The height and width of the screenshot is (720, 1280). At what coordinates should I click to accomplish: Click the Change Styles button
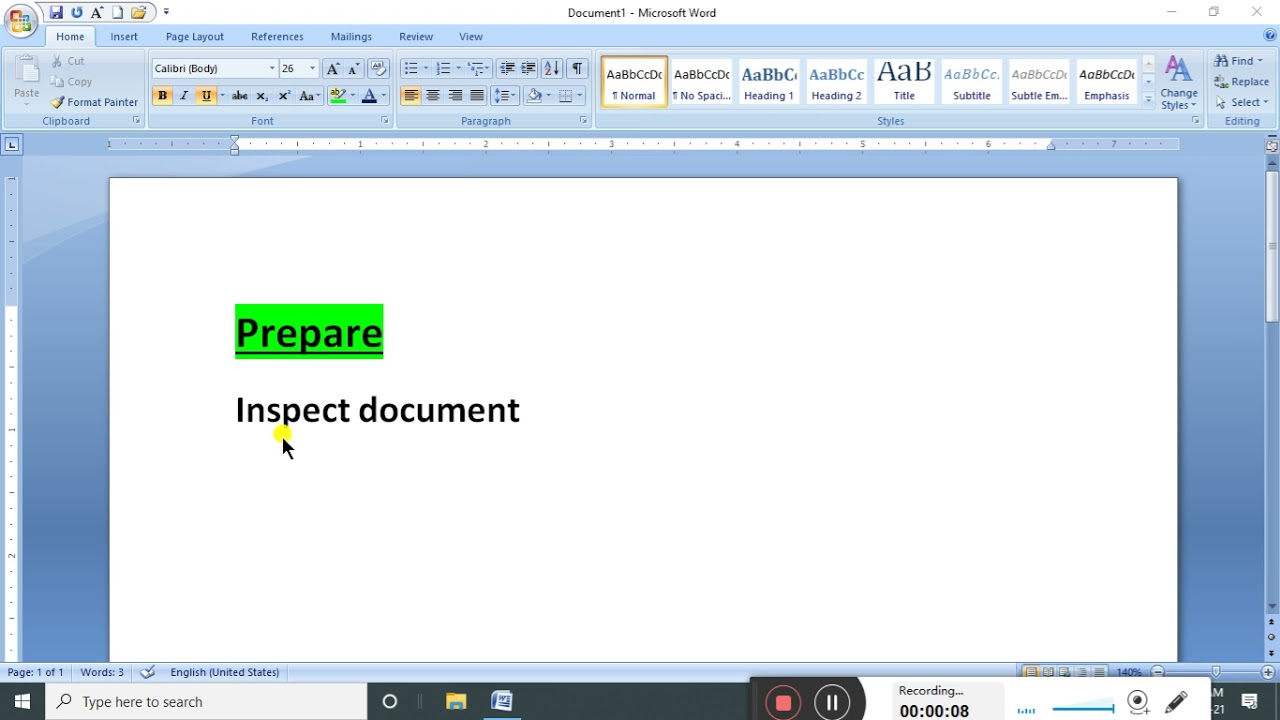[1179, 83]
